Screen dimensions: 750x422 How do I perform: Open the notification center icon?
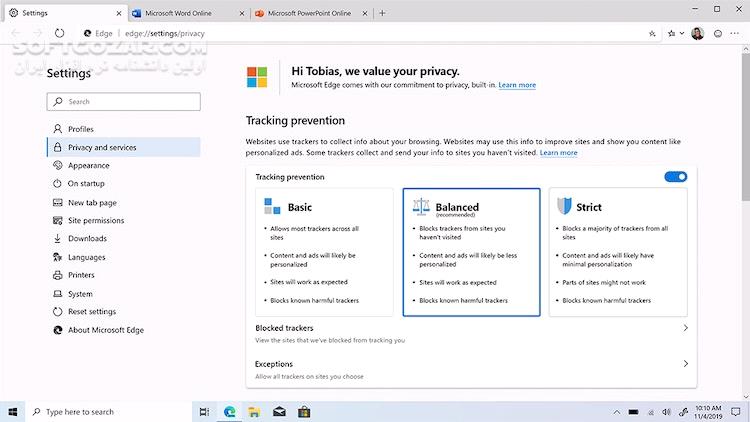pos(736,412)
